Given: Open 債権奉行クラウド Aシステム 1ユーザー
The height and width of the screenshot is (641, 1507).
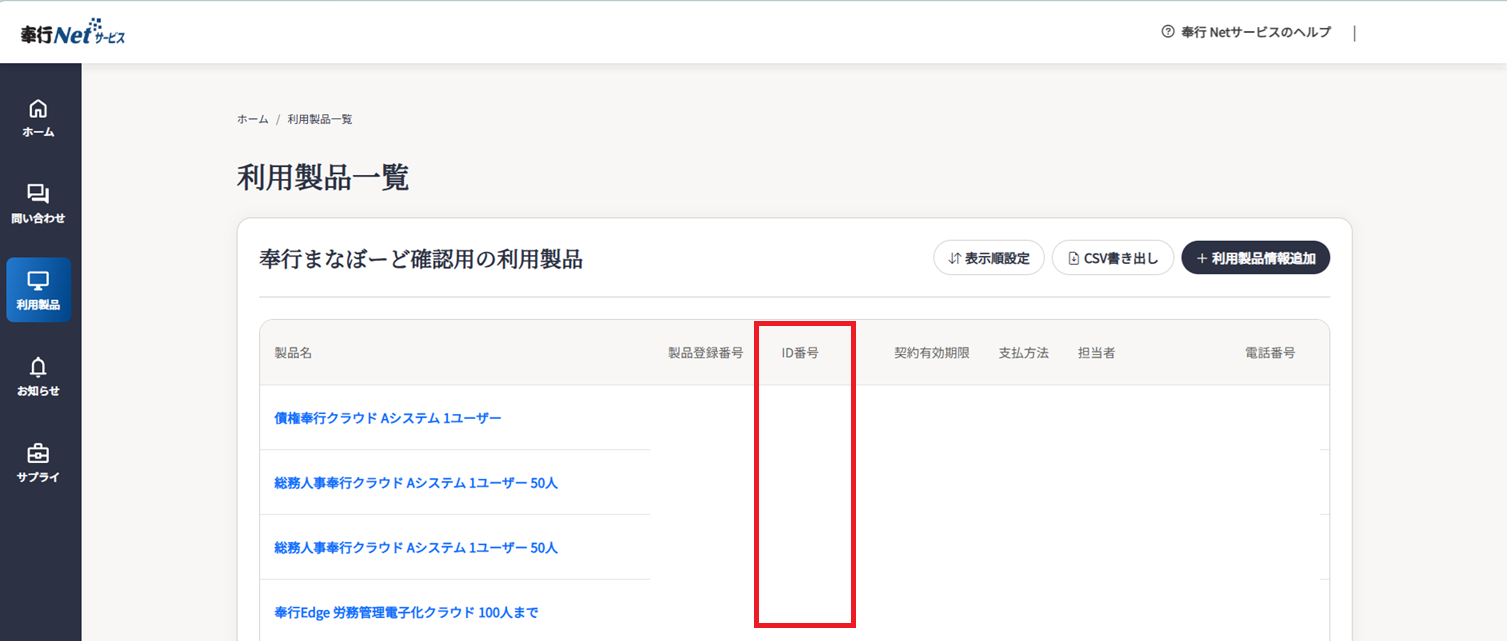Looking at the screenshot, I should point(388,418).
